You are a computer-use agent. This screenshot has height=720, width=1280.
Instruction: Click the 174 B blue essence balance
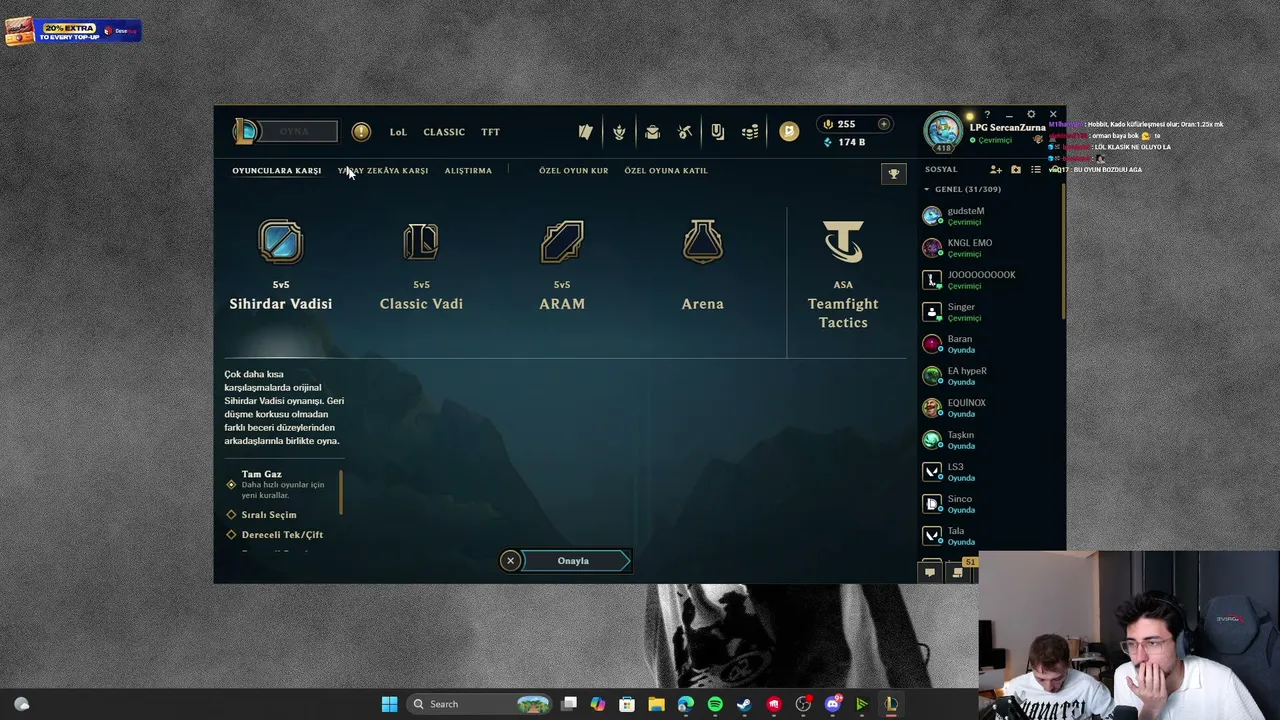tap(844, 142)
